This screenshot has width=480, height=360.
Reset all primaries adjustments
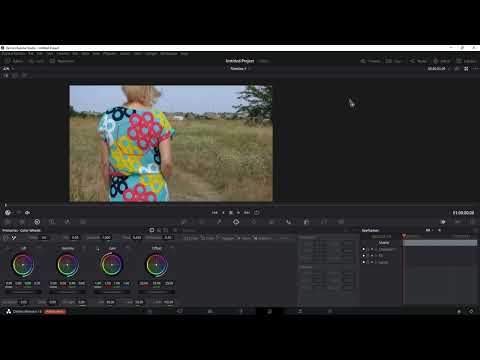175,230
